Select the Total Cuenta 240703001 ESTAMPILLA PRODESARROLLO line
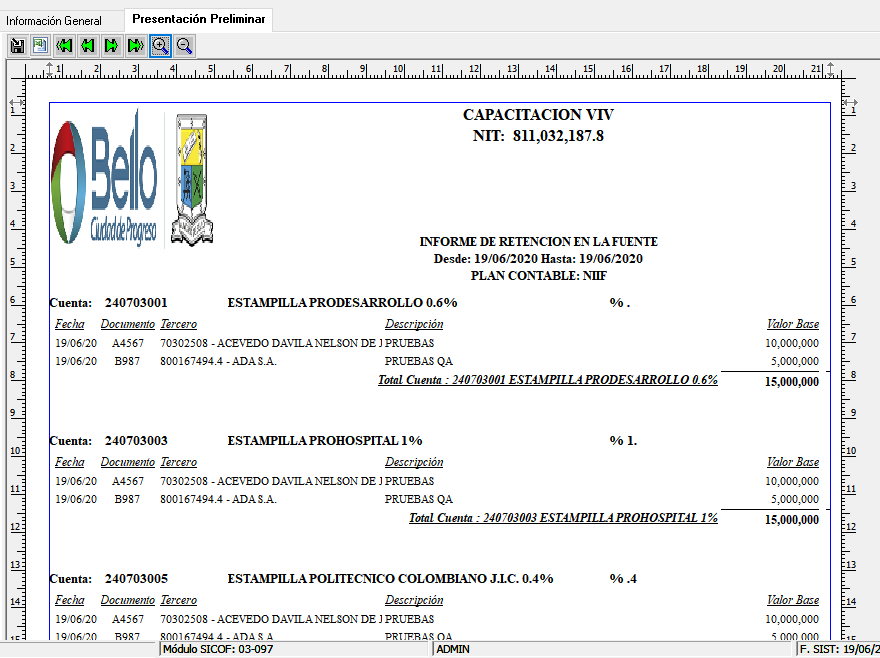This screenshot has width=880, height=658. point(547,380)
